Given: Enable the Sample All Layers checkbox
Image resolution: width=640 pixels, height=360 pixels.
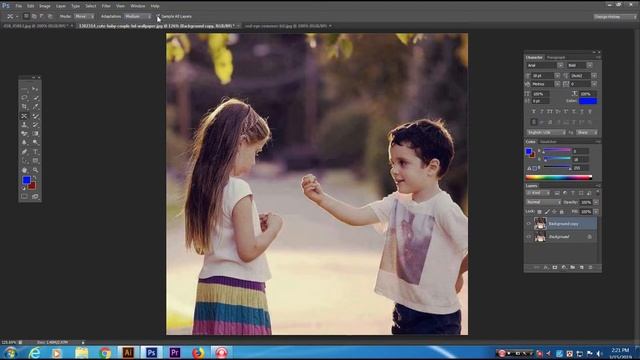Looking at the screenshot, I should click(x=158, y=16).
